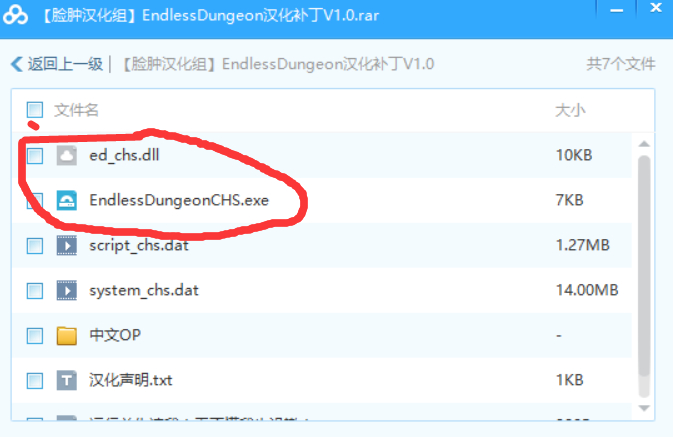Viewport: 673px width, 437px height.
Task: Go back via 返回上一级 link
Action: click(x=65, y=64)
